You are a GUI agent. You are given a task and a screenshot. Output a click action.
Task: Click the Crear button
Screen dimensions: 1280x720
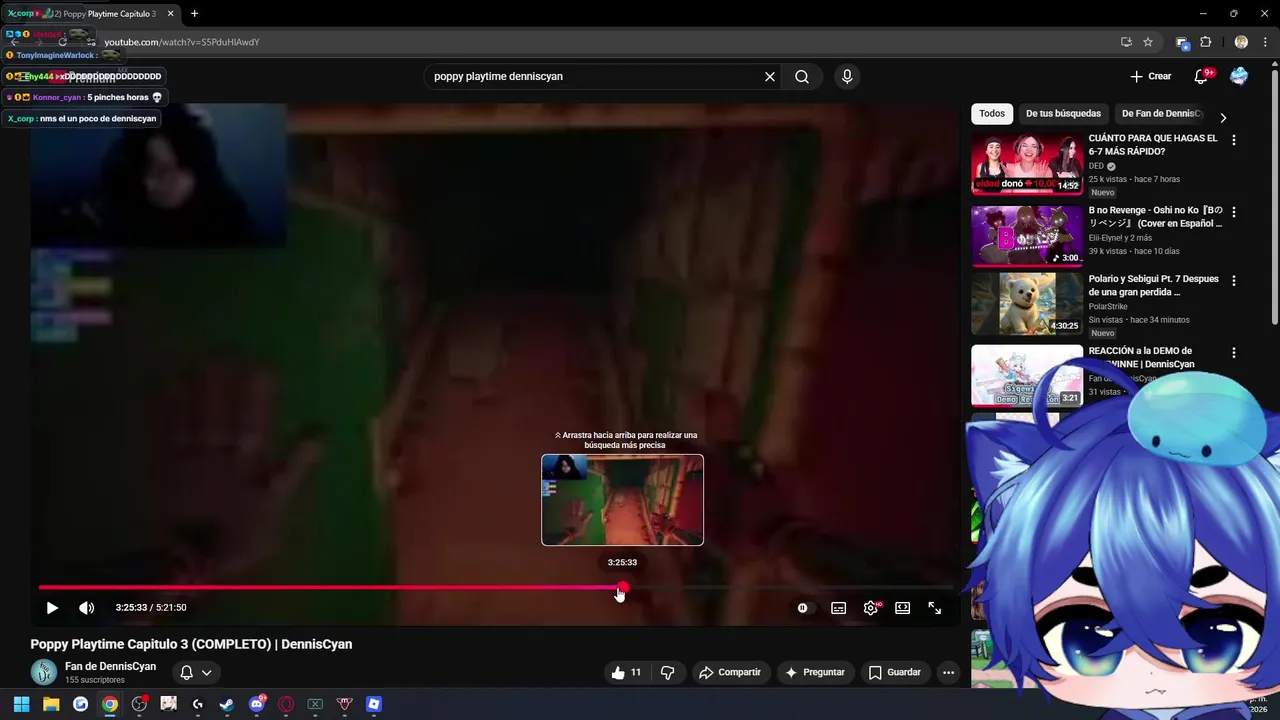click(x=1151, y=76)
